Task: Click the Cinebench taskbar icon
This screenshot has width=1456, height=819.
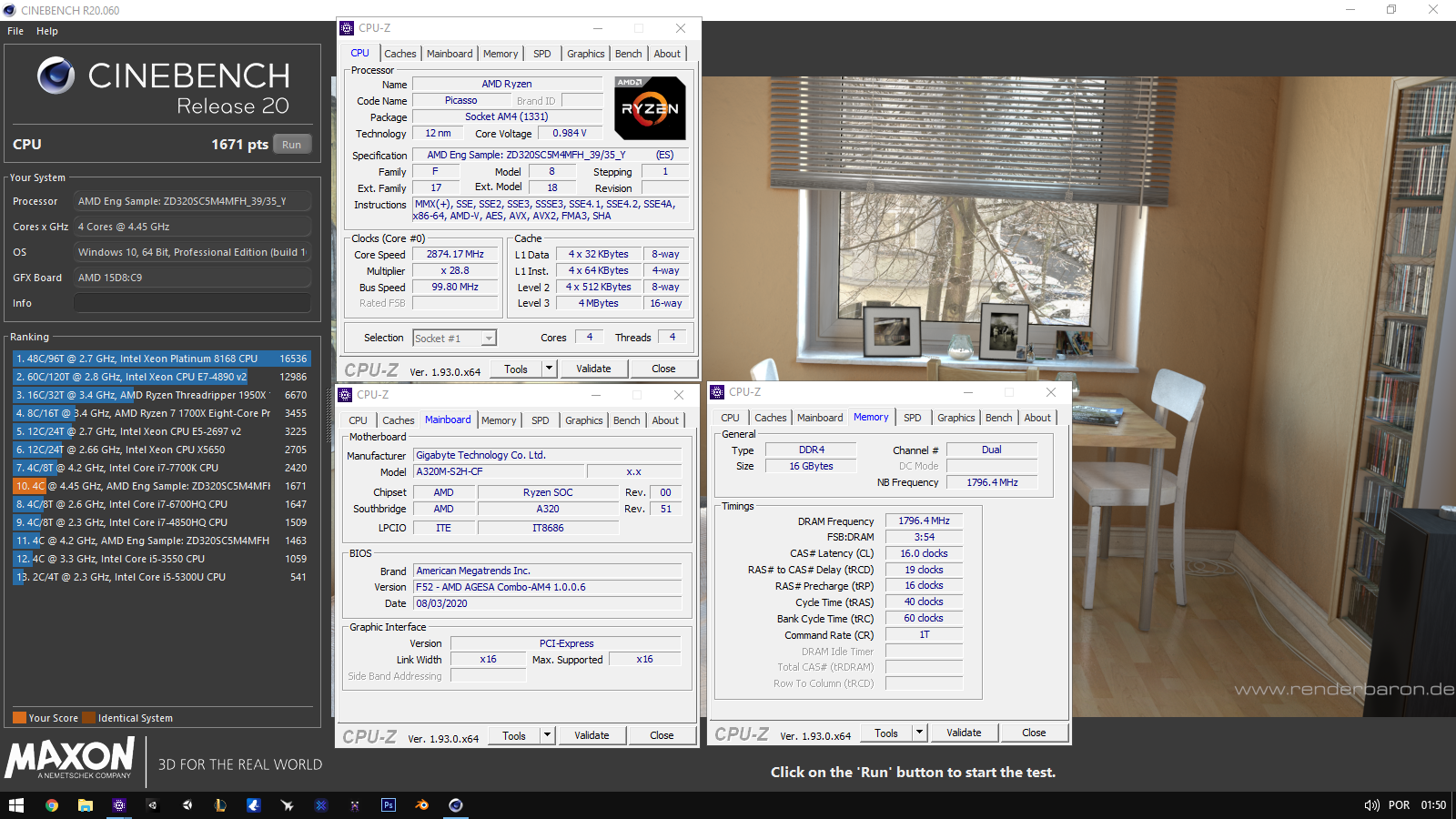Action: pyautogui.click(x=456, y=805)
